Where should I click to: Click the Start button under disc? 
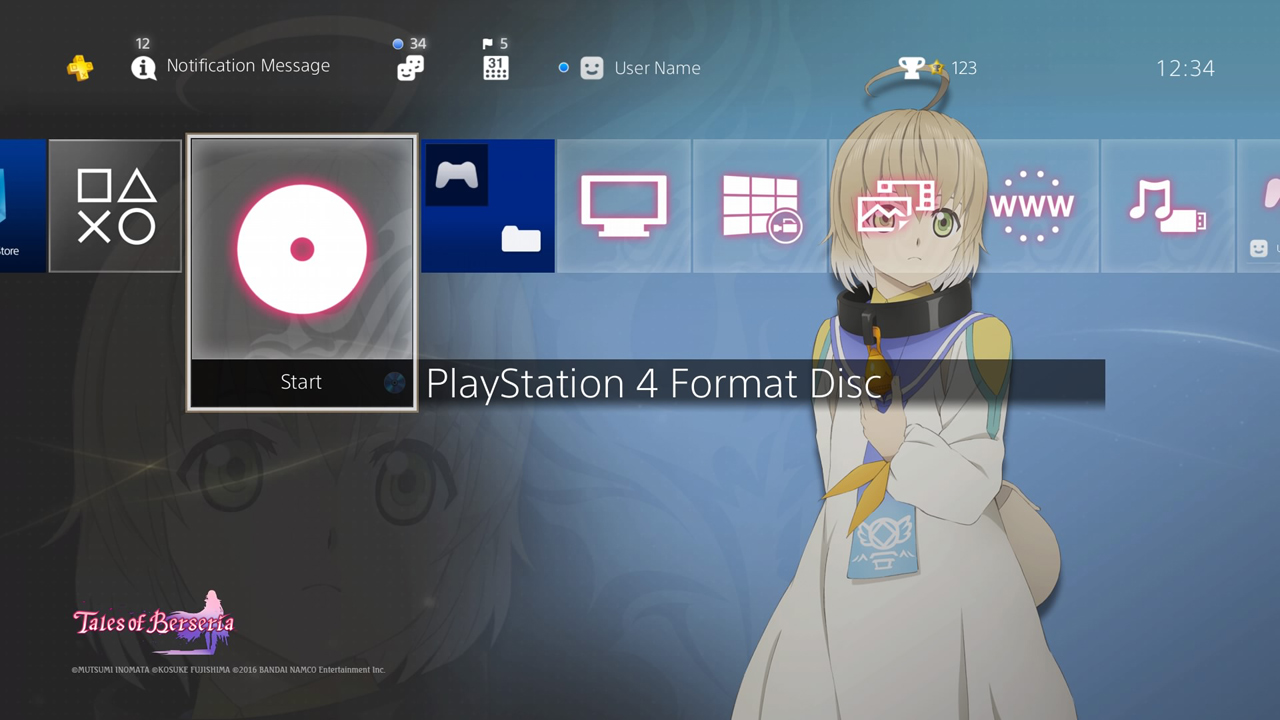[x=302, y=382]
